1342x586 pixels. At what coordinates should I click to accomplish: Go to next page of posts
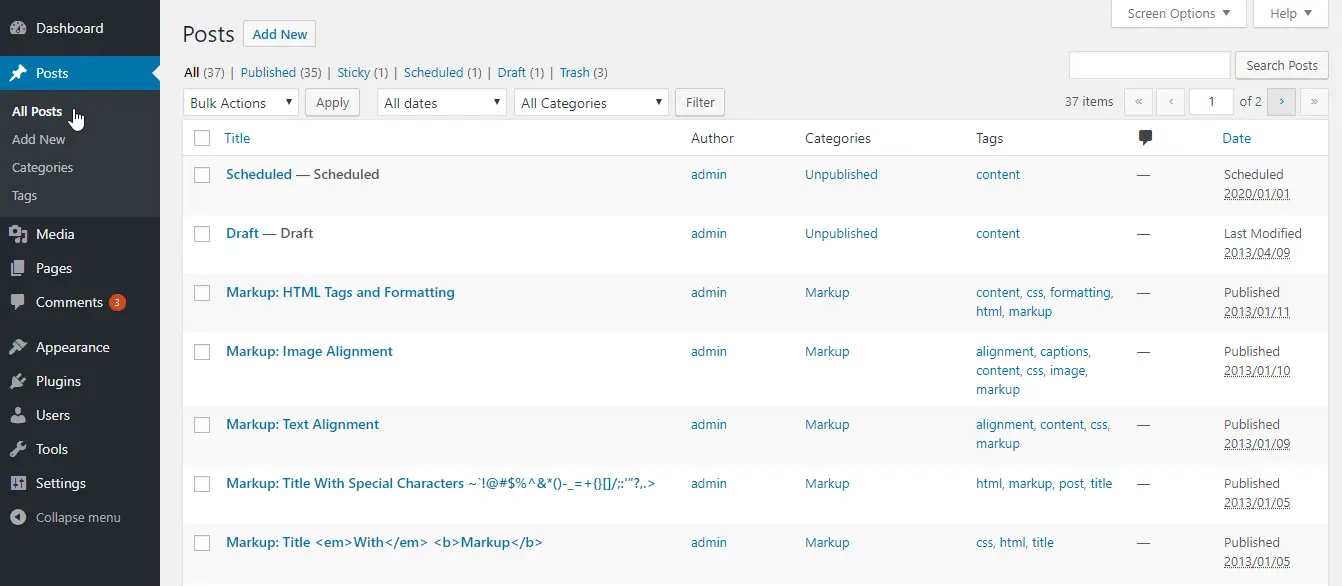(1282, 102)
